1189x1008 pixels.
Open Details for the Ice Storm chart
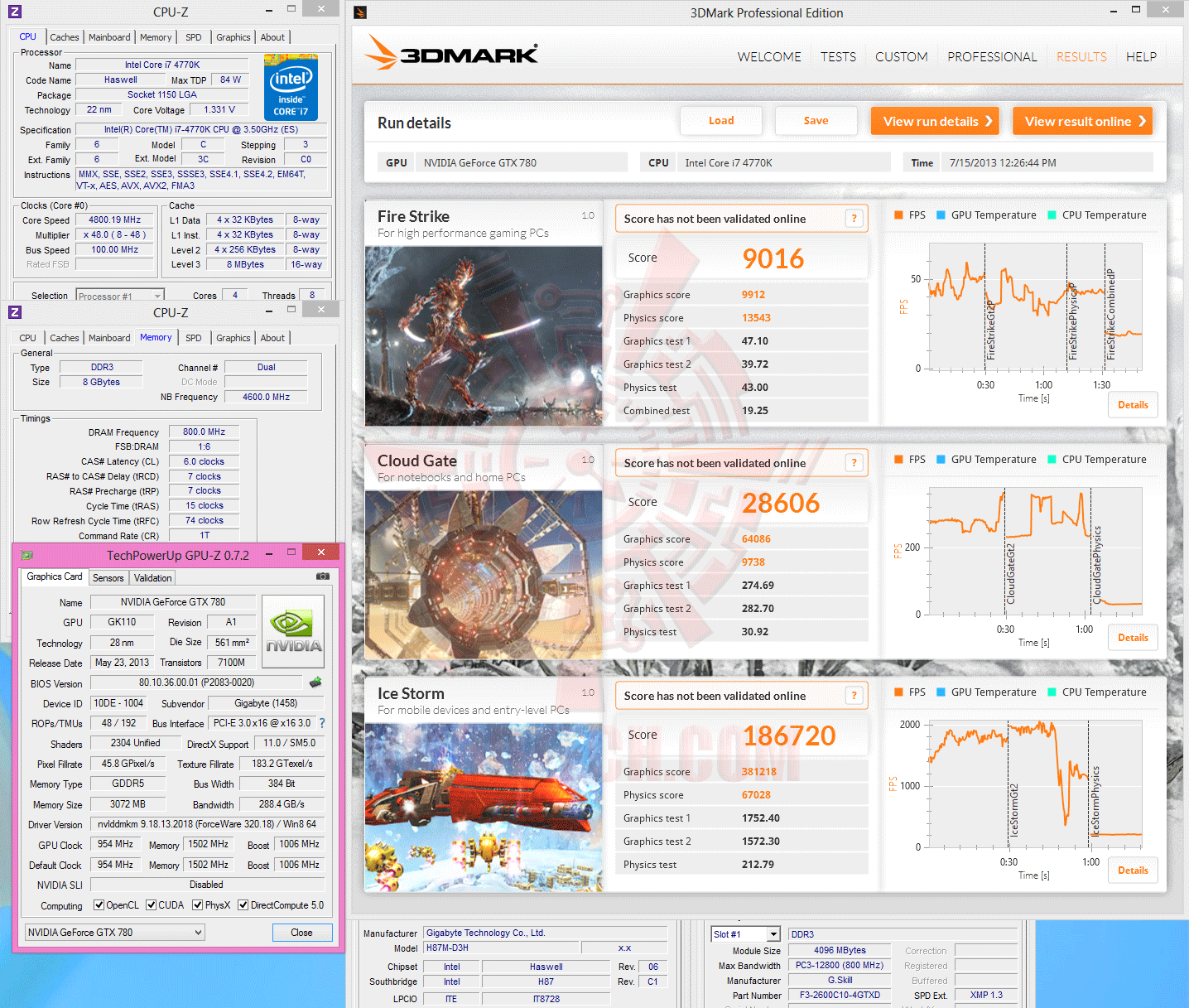click(x=1133, y=871)
